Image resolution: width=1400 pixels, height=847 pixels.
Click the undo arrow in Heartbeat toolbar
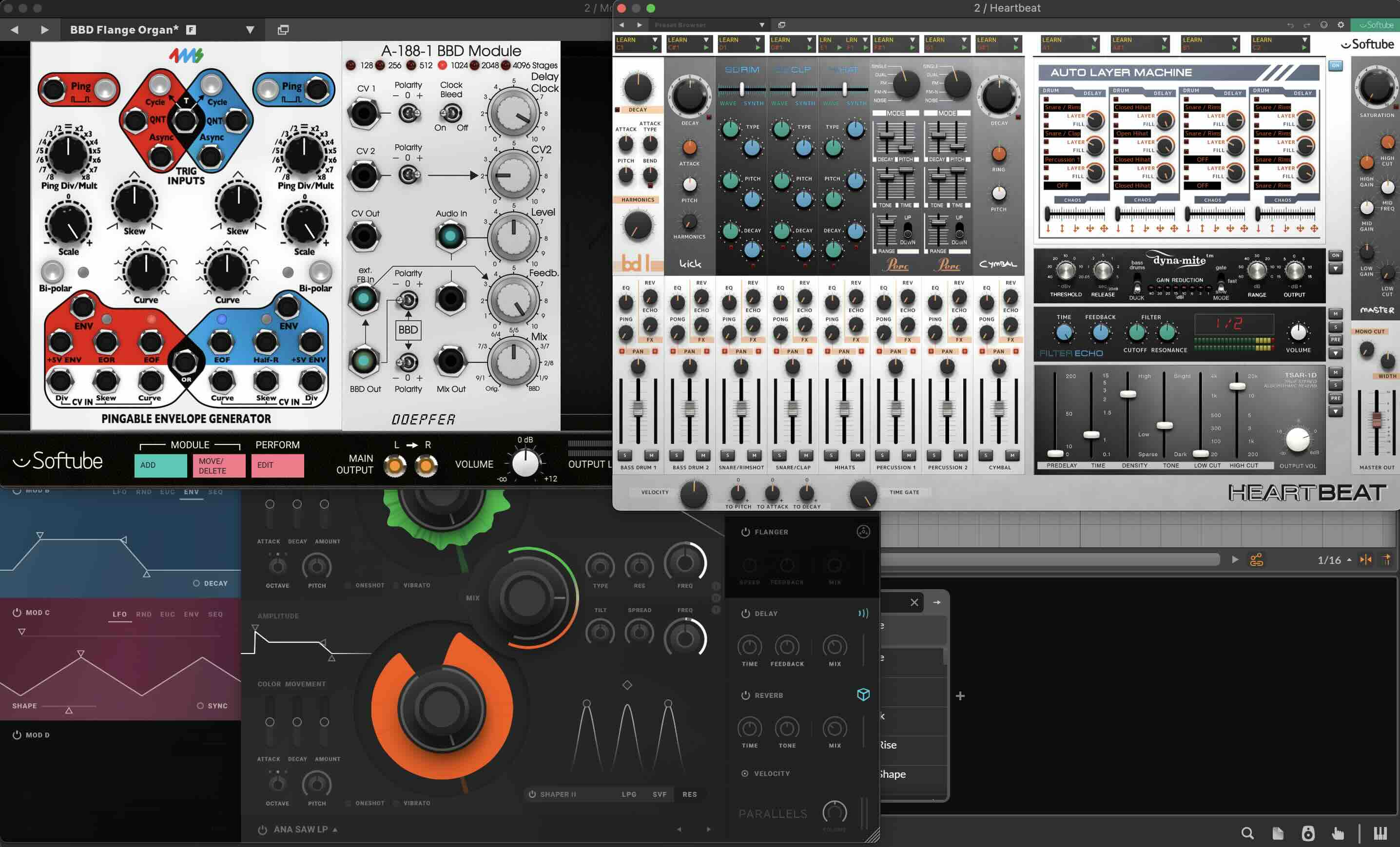point(1290,25)
